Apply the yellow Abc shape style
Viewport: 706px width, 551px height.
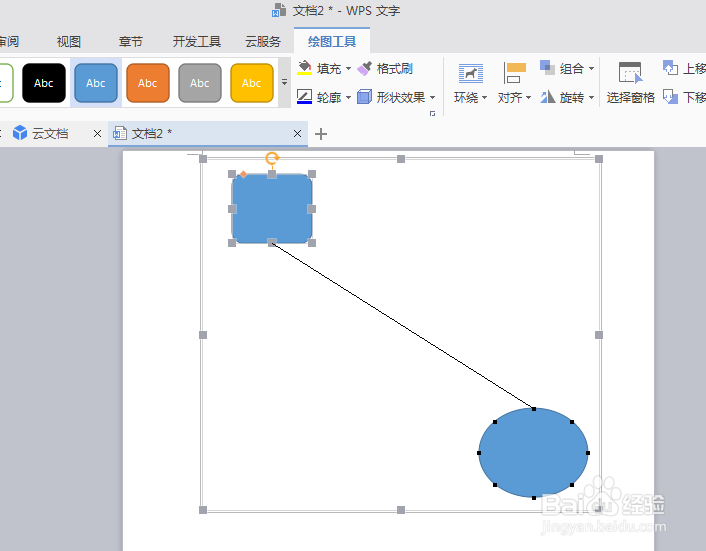pyautogui.click(x=252, y=83)
